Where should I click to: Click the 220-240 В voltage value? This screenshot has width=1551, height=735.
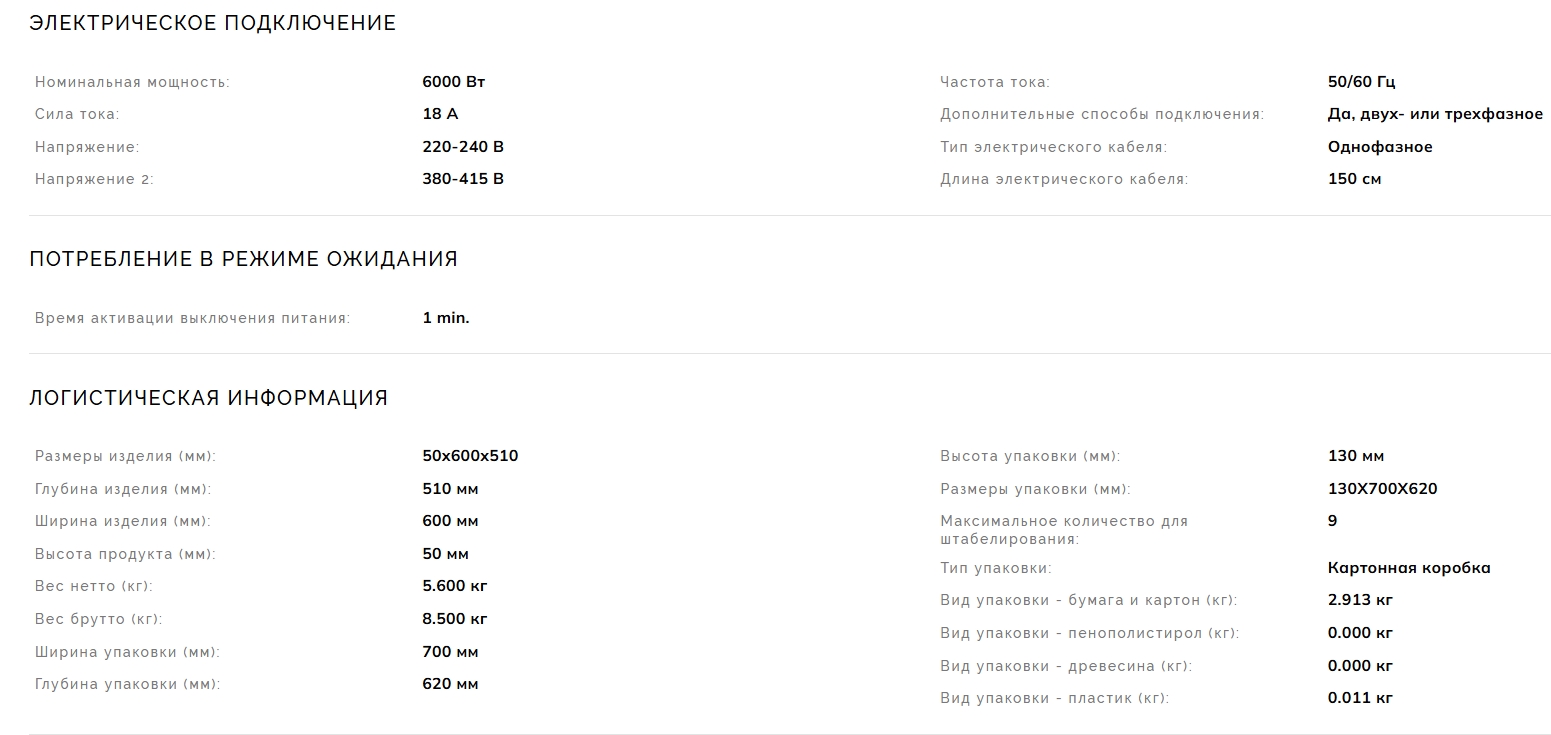coord(463,147)
